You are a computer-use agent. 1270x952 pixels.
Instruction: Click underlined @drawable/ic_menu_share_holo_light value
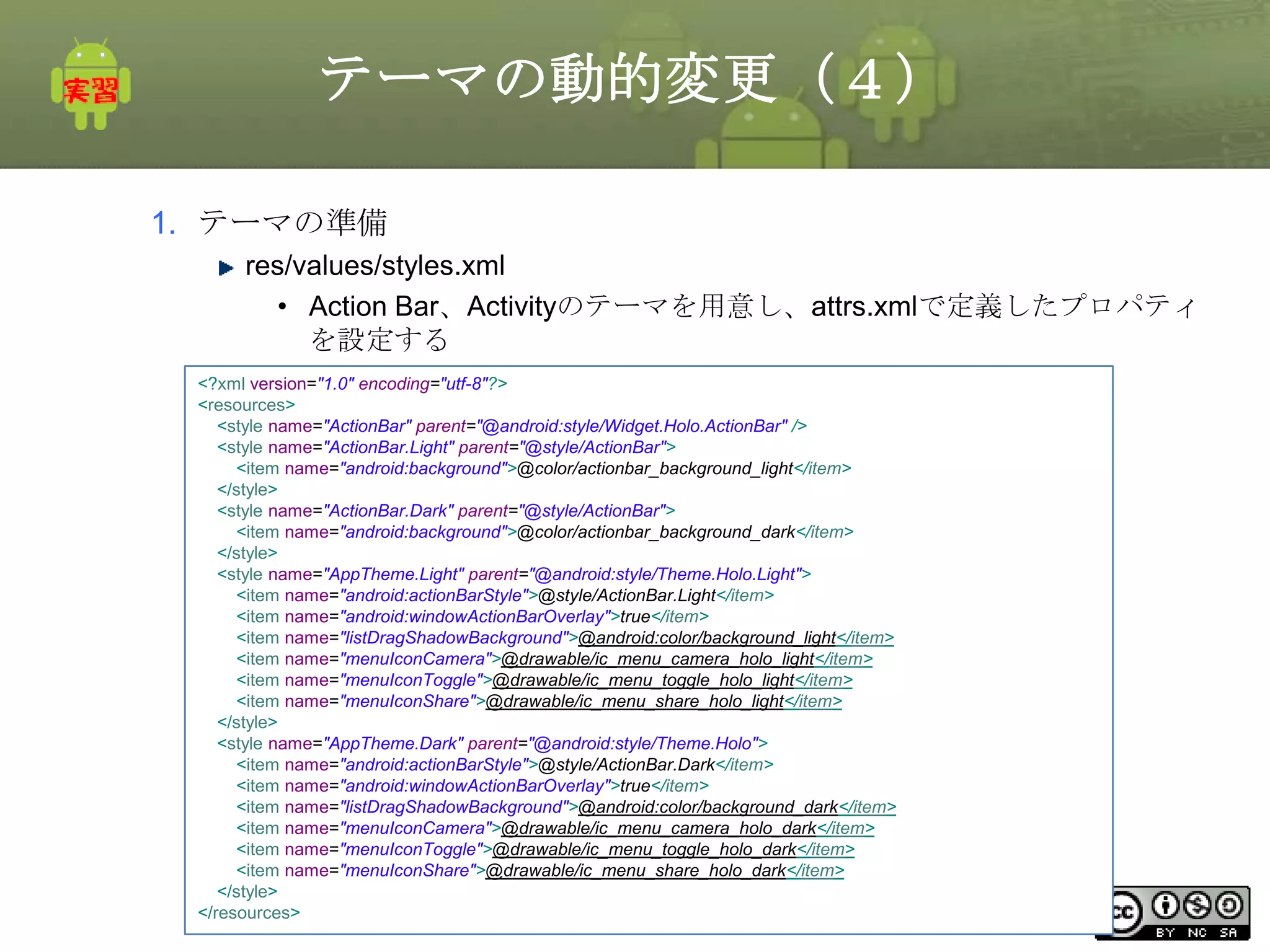635,701
